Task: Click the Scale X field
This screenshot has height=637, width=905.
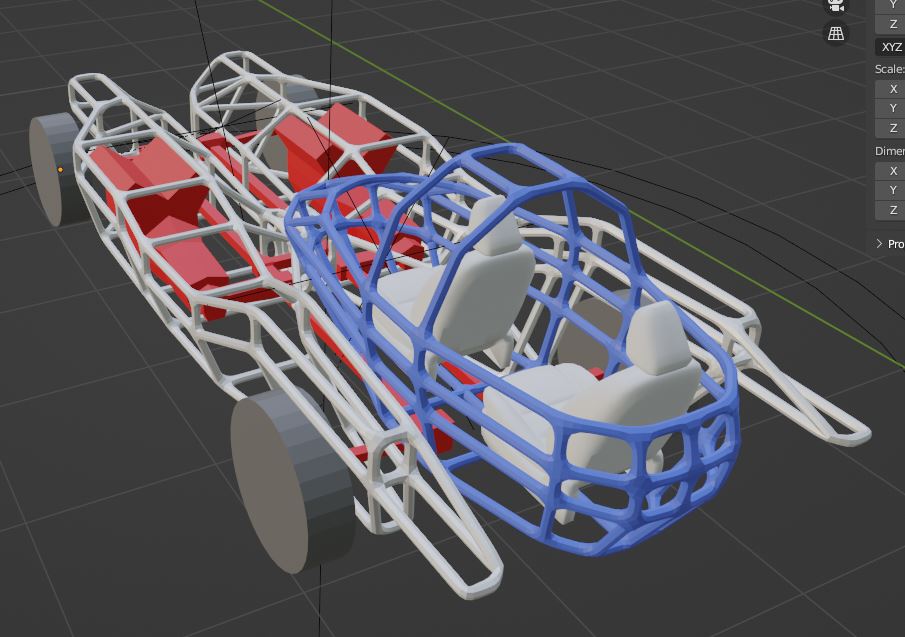Action: click(890, 89)
